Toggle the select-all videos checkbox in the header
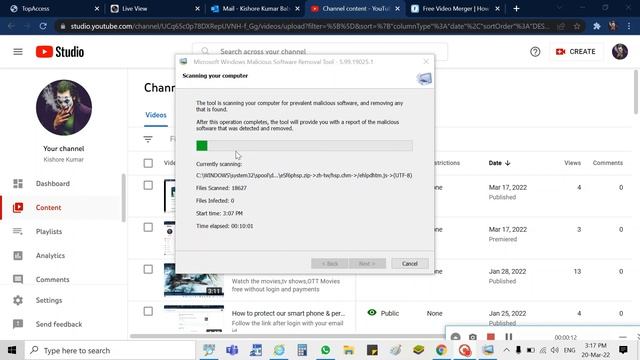This screenshot has height=360, width=640. 148,163
